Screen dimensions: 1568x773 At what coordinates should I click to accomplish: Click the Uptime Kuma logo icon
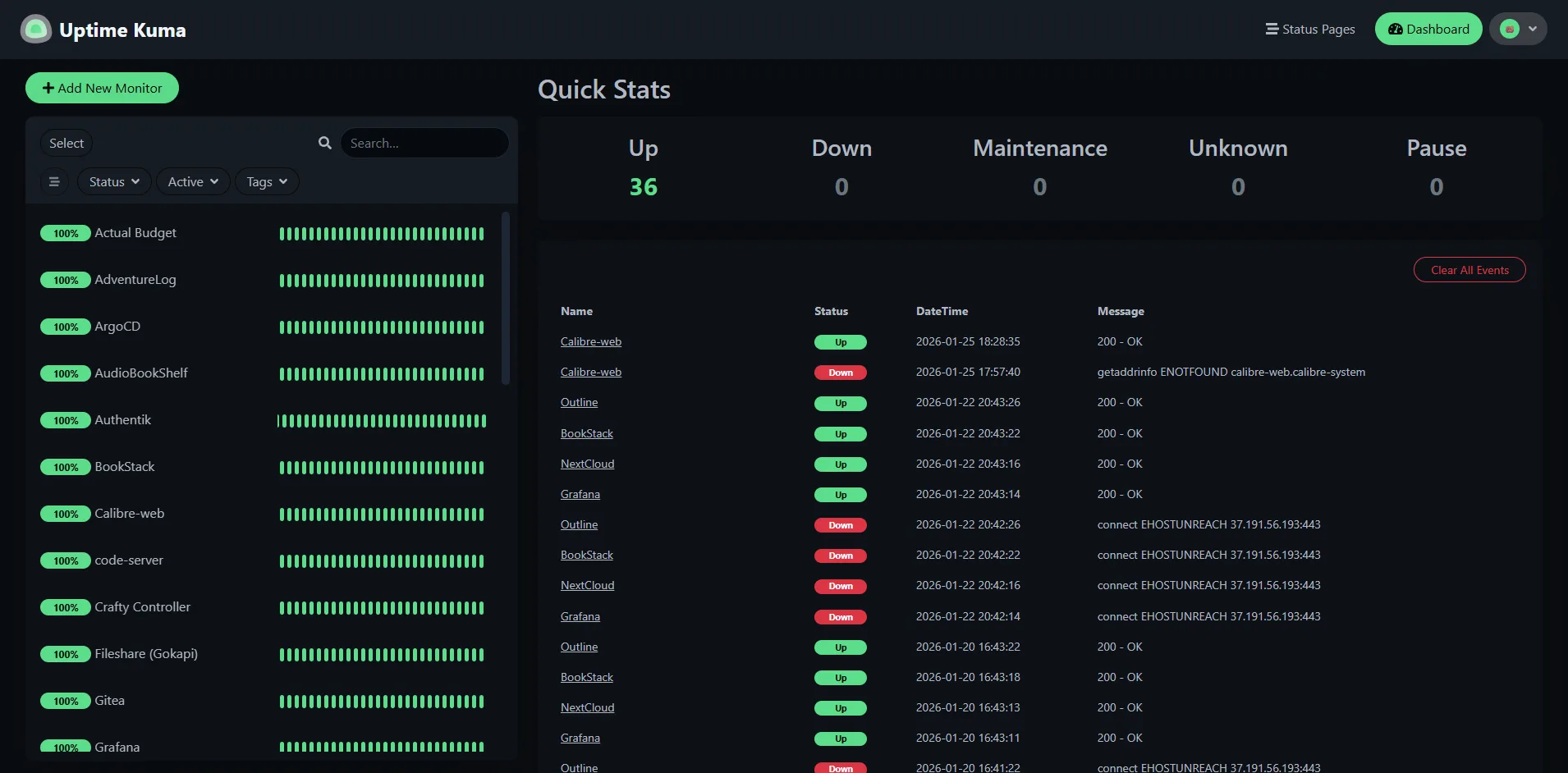(x=35, y=29)
